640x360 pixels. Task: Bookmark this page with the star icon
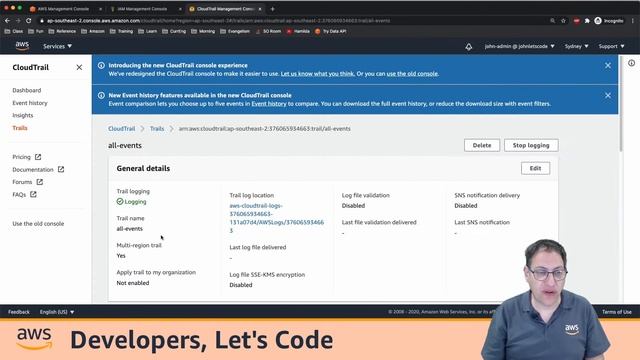coord(563,20)
